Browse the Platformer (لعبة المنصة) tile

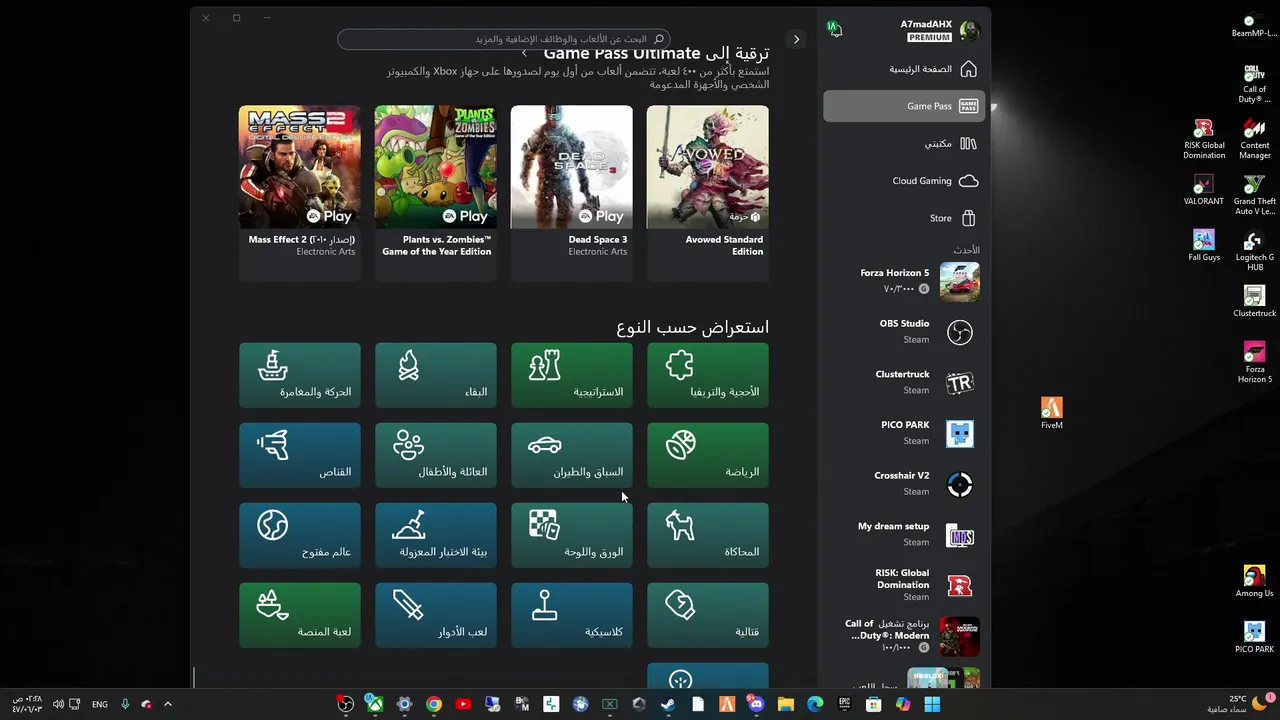click(300, 615)
